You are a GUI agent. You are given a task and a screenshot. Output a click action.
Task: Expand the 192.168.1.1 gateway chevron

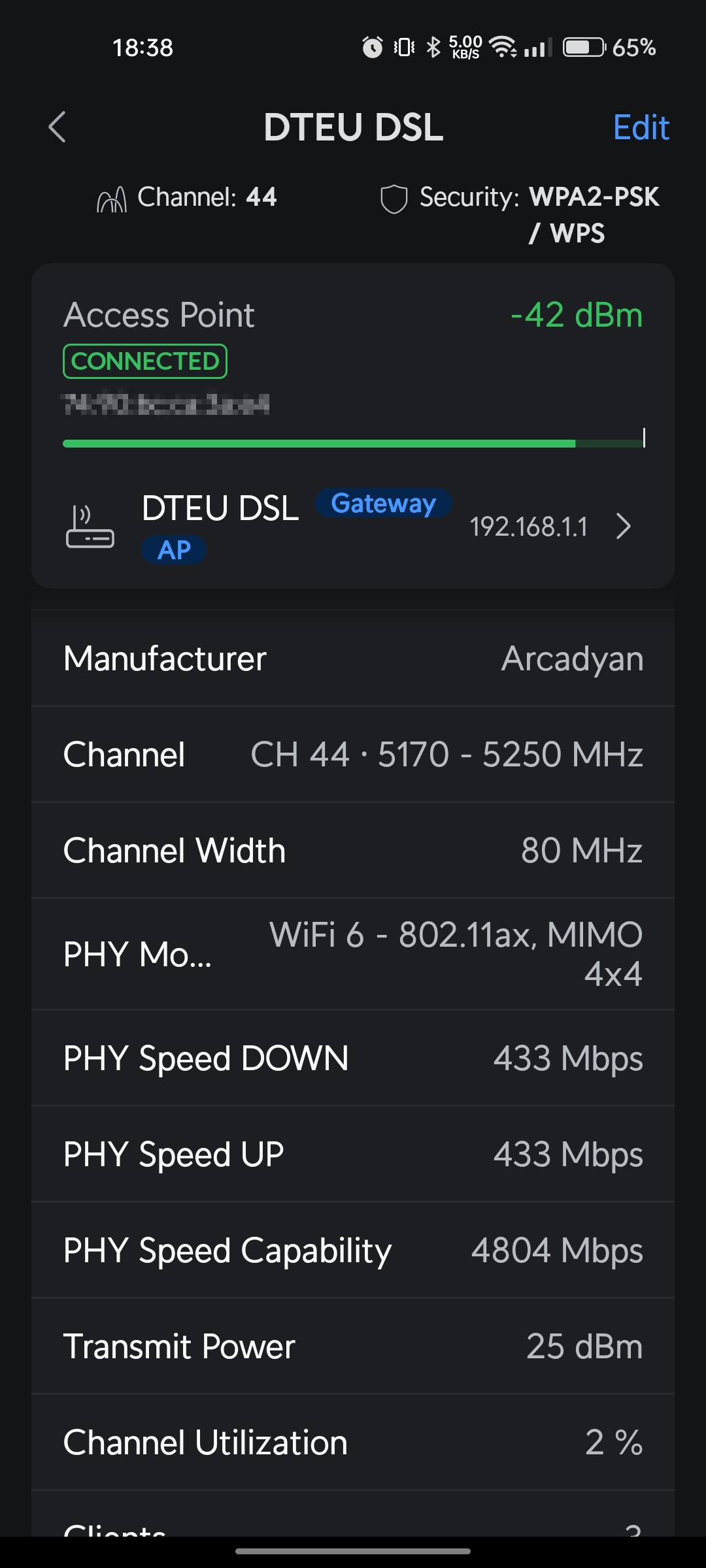624,527
